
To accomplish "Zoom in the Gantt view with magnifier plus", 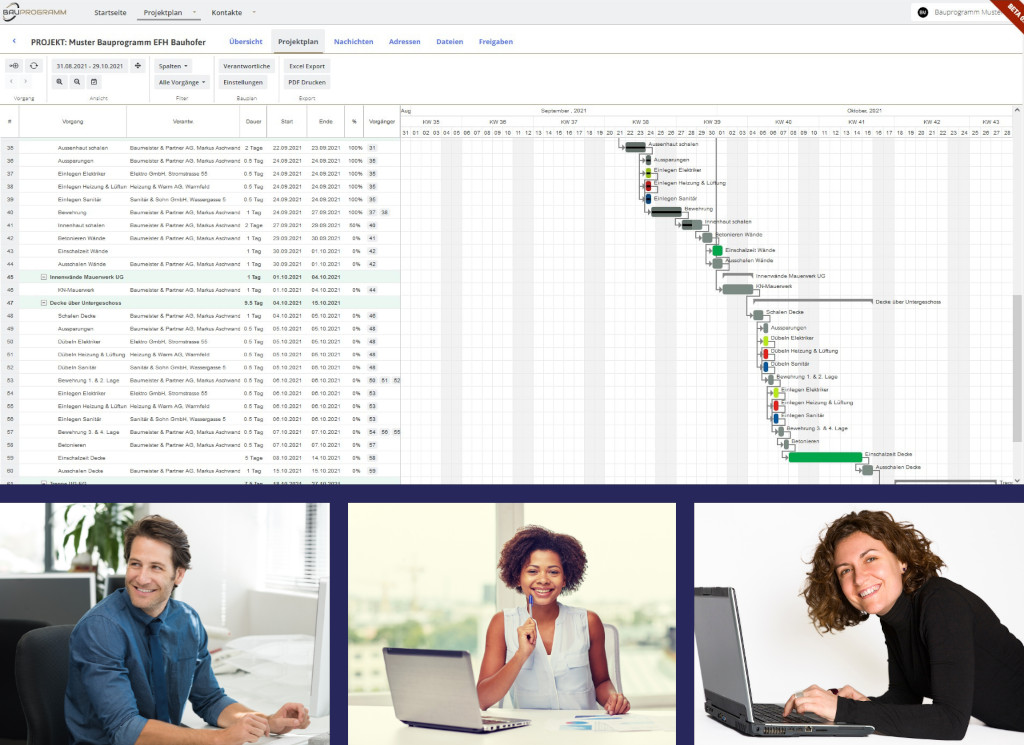I will click(60, 82).
